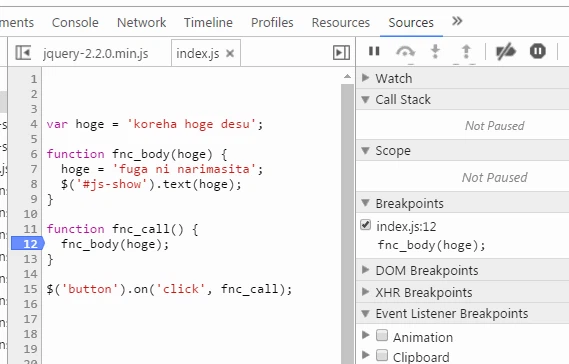Screen dimensions: 569x364
Task: Click the Watch section label
Action: (x=394, y=78)
